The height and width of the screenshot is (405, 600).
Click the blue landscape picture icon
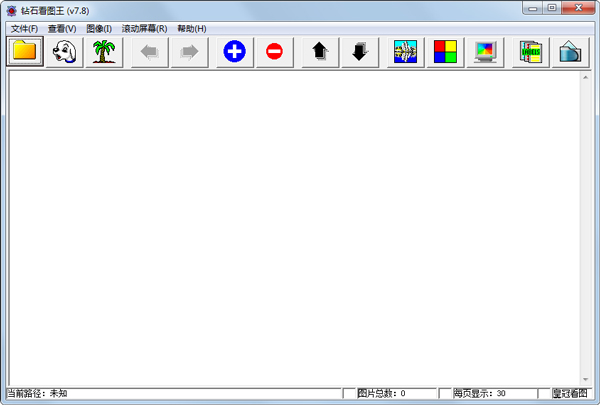point(405,51)
